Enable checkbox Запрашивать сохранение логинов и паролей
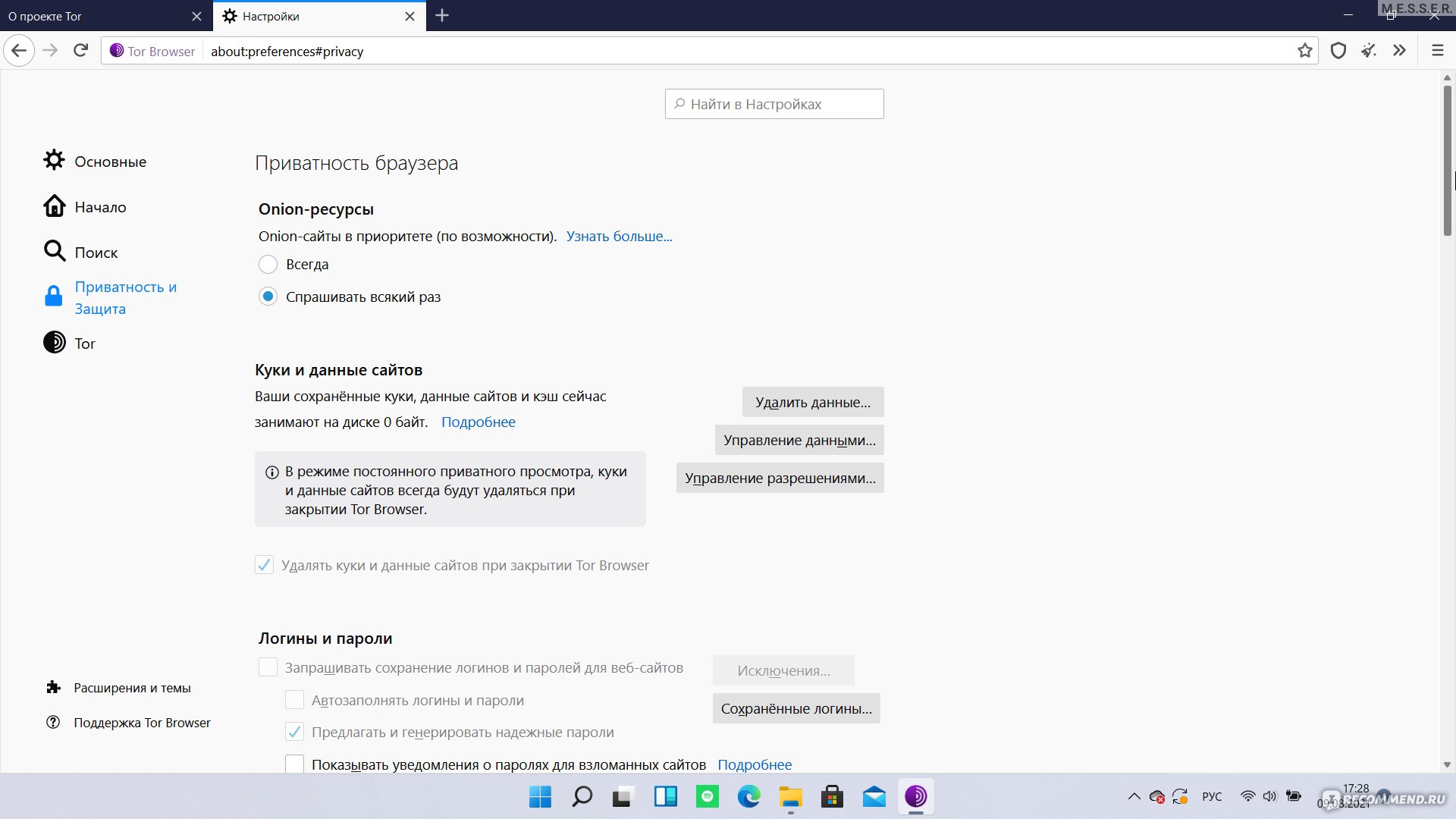Screen dimensions: 1456x819 pyautogui.click(x=267, y=667)
